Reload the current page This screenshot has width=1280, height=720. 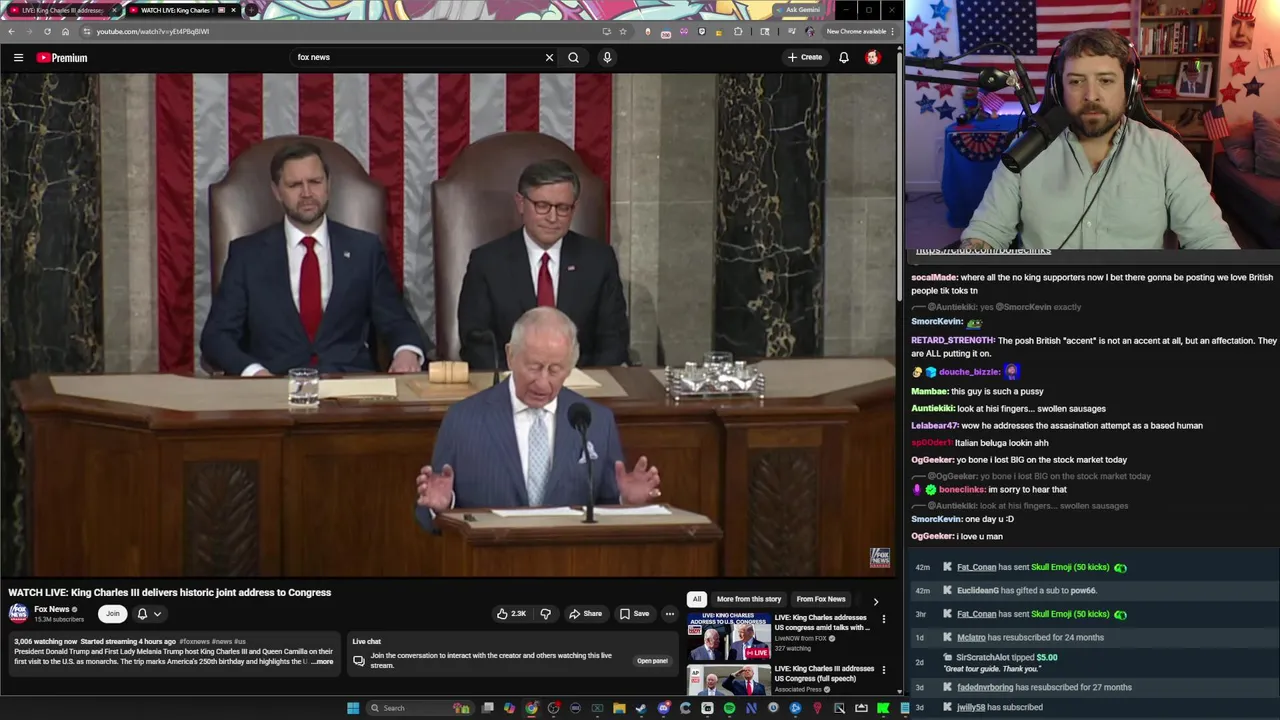point(47,31)
